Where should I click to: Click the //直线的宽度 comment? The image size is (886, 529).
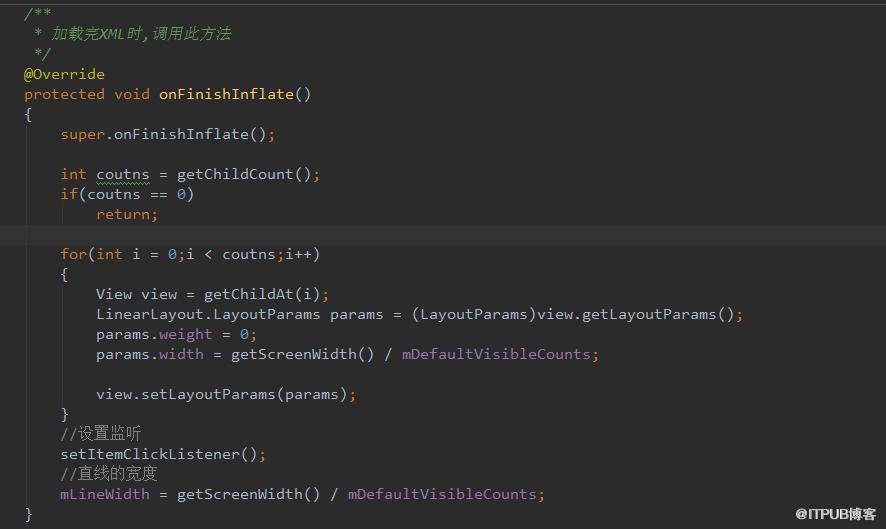point(108,474)
